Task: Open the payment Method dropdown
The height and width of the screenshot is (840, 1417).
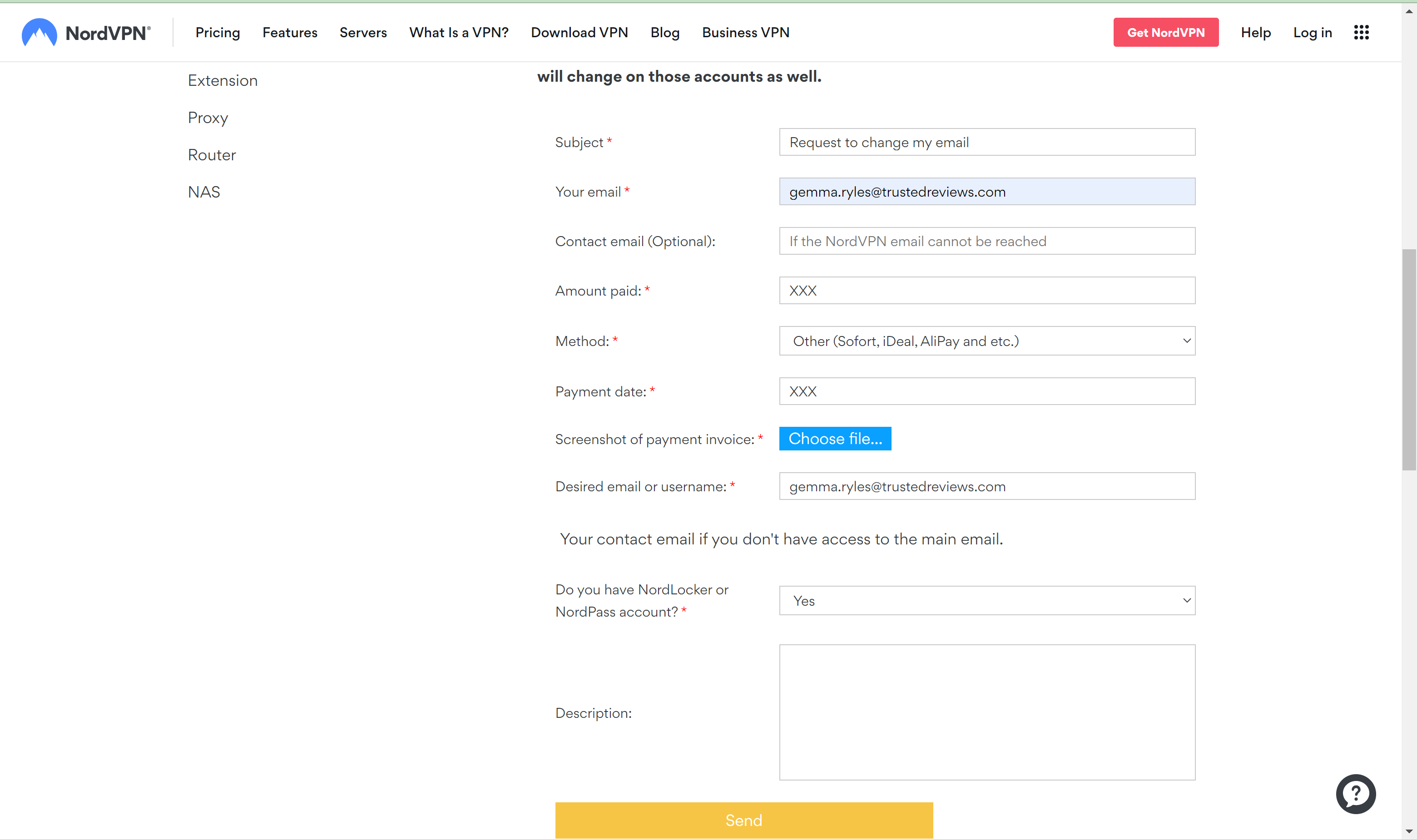Action: (x=987, y=341)
